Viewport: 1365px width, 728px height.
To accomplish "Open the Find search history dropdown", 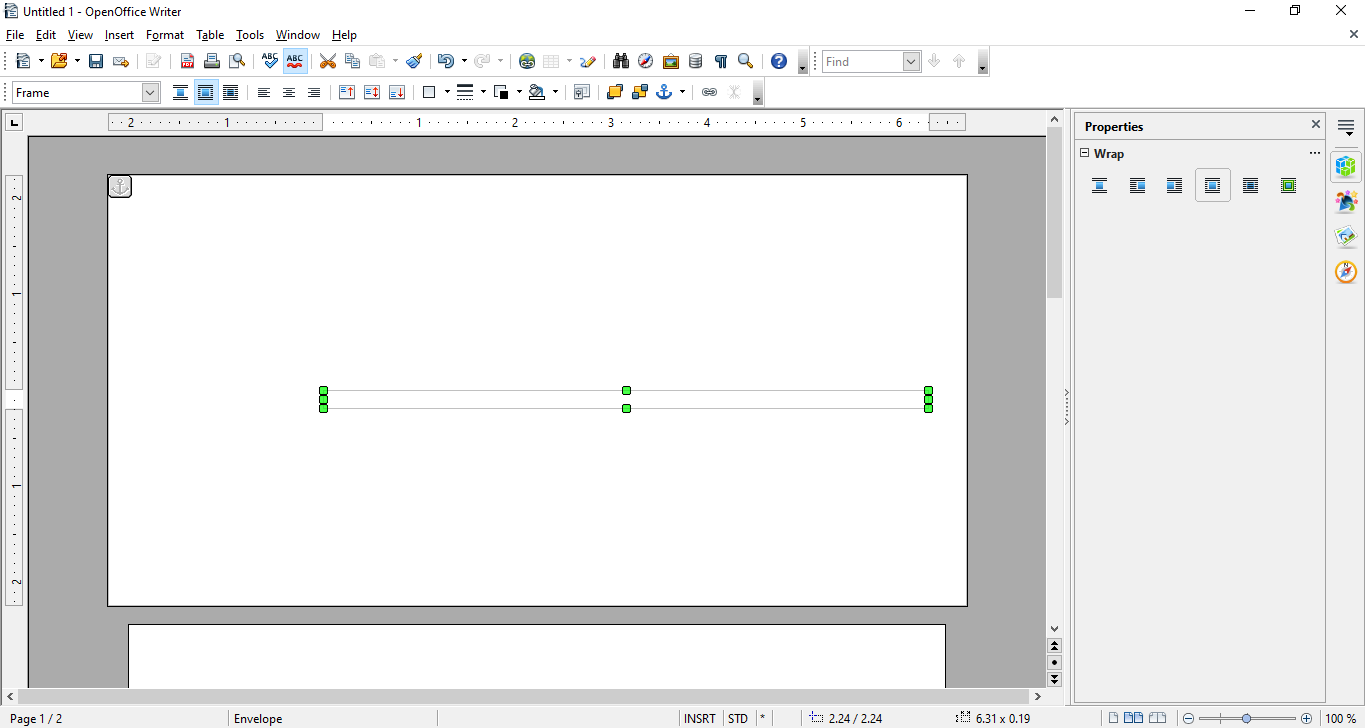I will tap(911, 61).
